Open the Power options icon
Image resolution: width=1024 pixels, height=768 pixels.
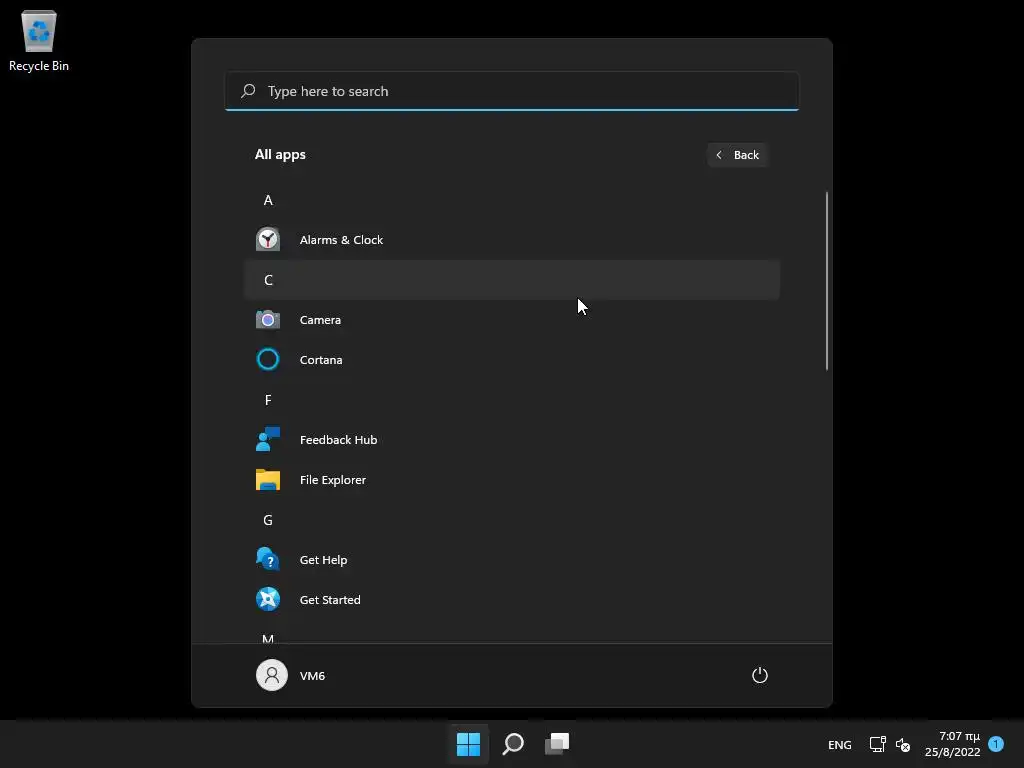pyautogui.click(x=760, y=675)
